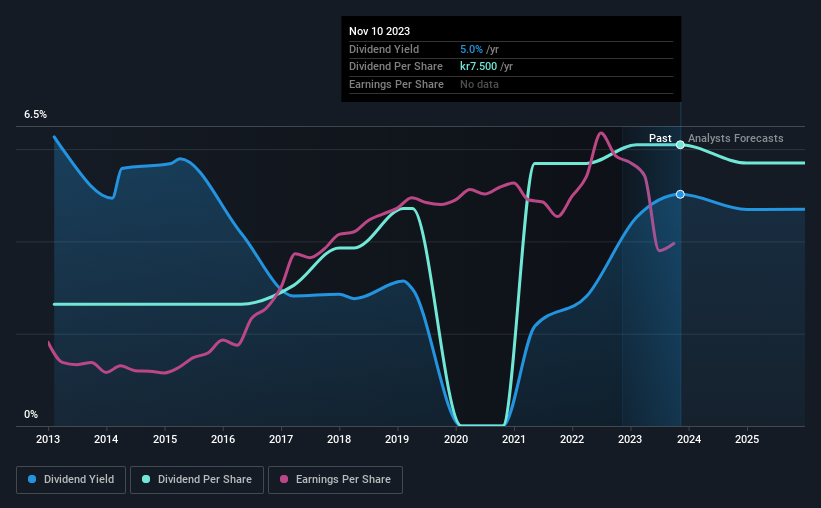Screen dimensions: 821x508
Task: Select the Dividend Per Share data point marker
Action: [680, 145]
